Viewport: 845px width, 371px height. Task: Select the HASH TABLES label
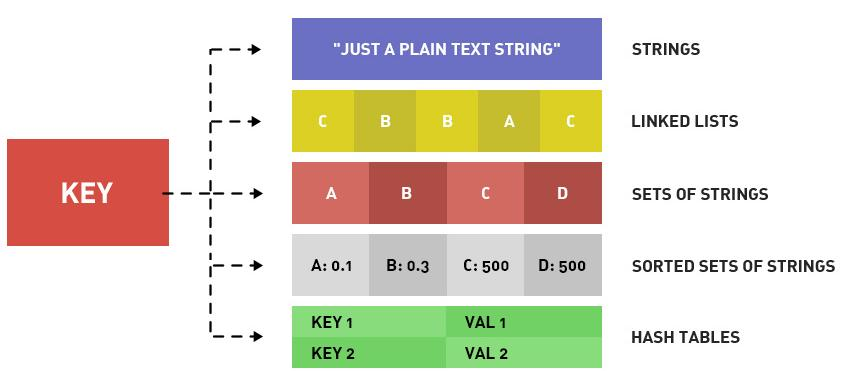coord(685,338)
